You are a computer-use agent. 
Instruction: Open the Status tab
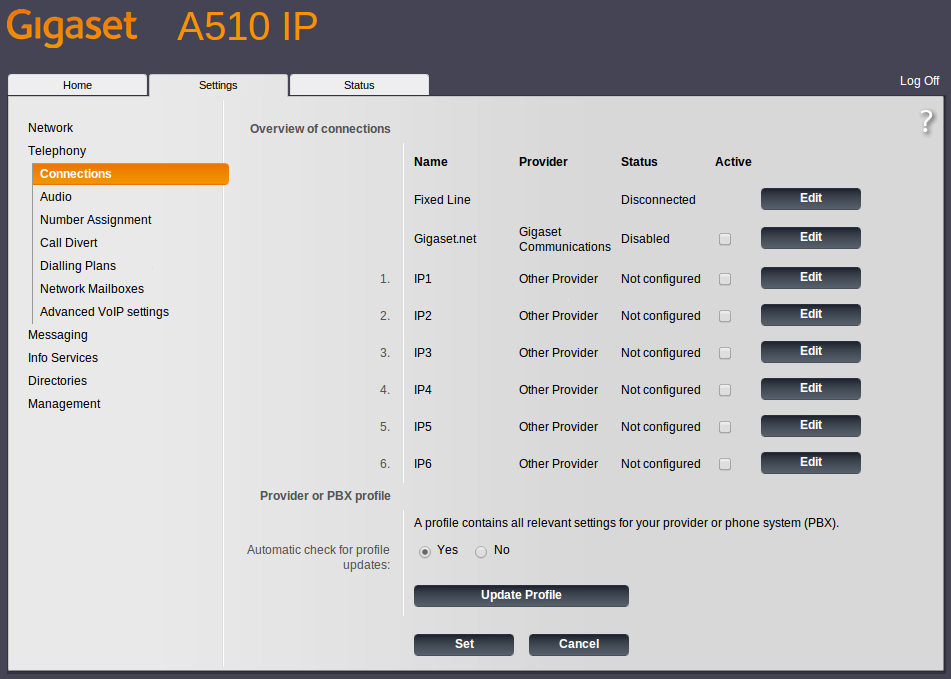pos(359,85)
